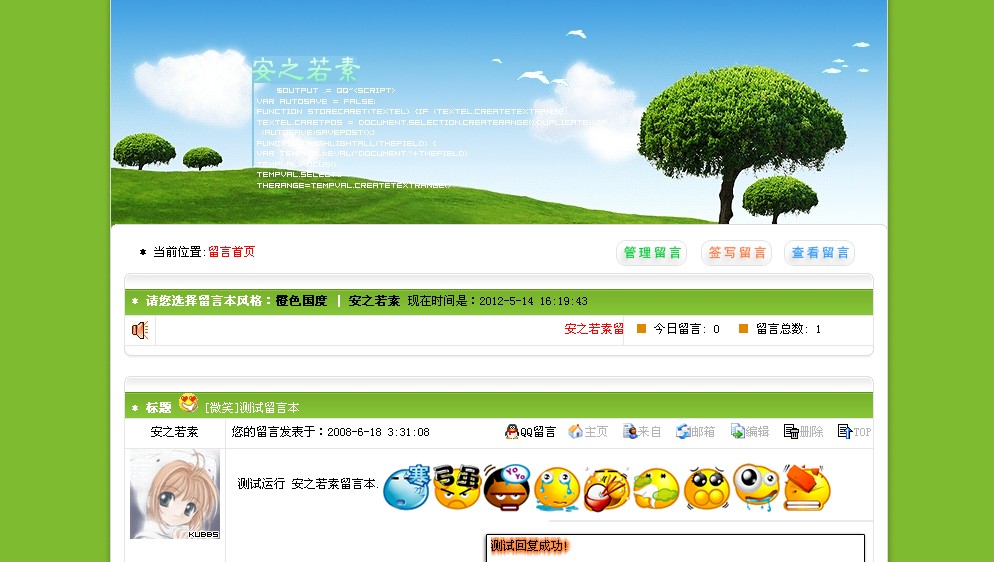This screenshot has height=562, width=994.
Task: Select the 安之若素 guestbook style
Action: pos(374,301)
